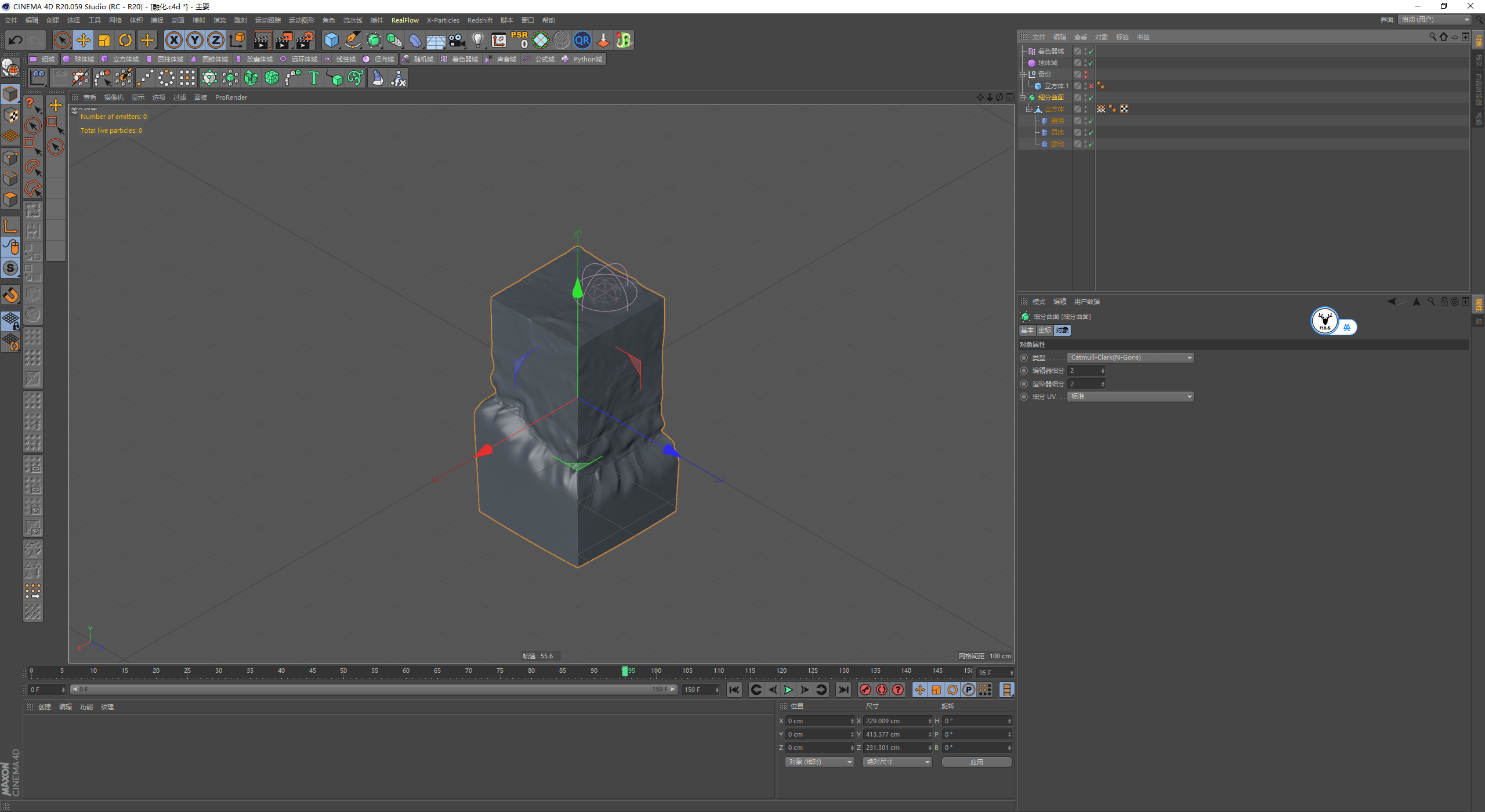Open the RealFlow menu
The width and height of the screenshot is (1485, 812).
click(404, 20)
